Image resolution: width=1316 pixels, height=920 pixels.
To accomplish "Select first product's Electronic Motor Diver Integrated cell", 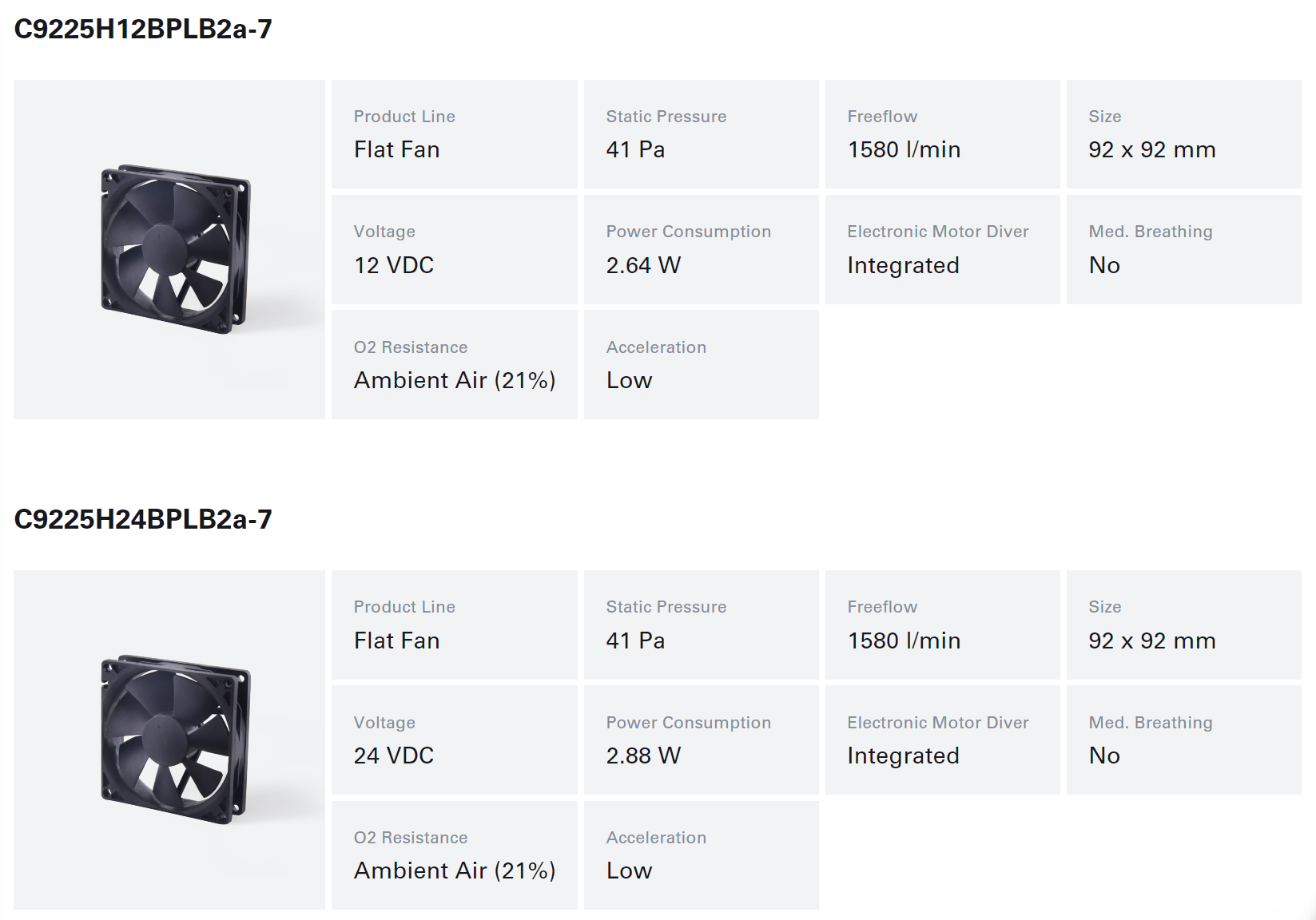I will 943,249.
